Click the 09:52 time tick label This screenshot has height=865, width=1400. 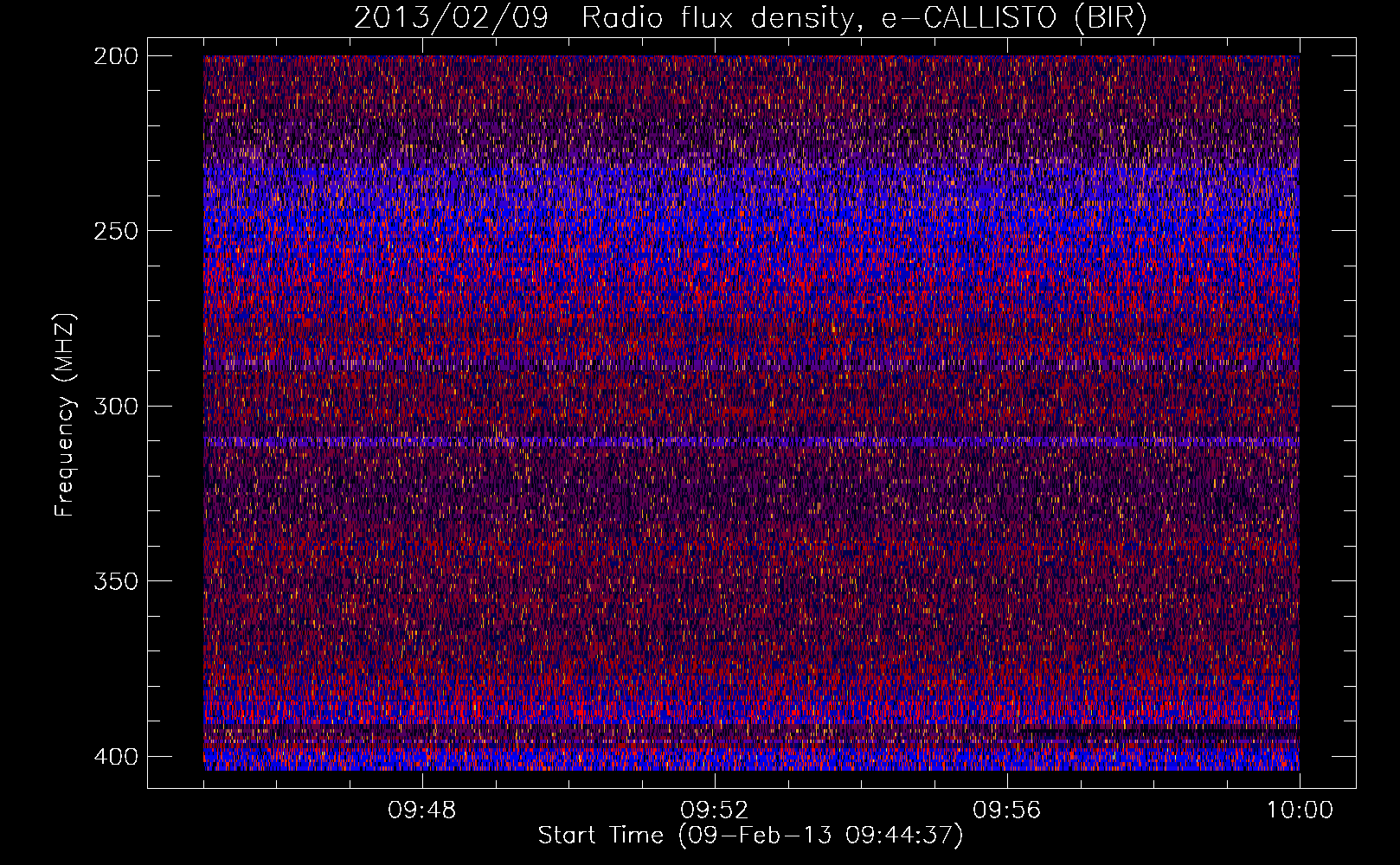[x=715, y=811]
